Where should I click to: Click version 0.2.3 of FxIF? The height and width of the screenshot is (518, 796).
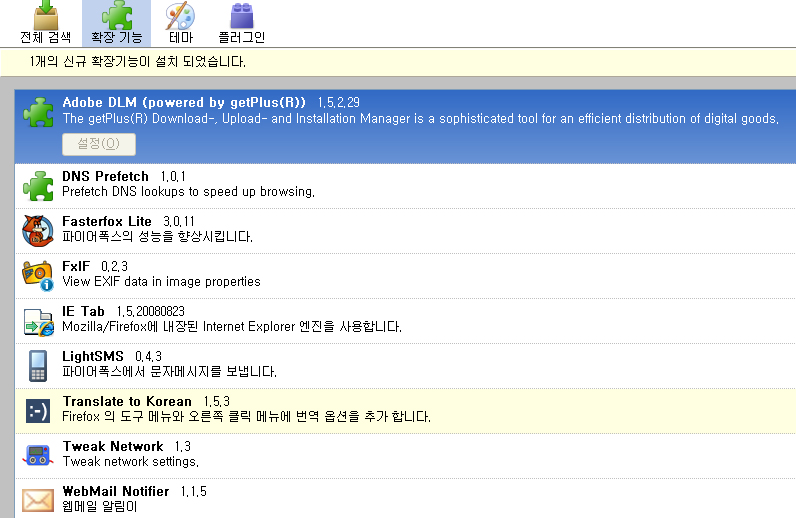(114, 266)
